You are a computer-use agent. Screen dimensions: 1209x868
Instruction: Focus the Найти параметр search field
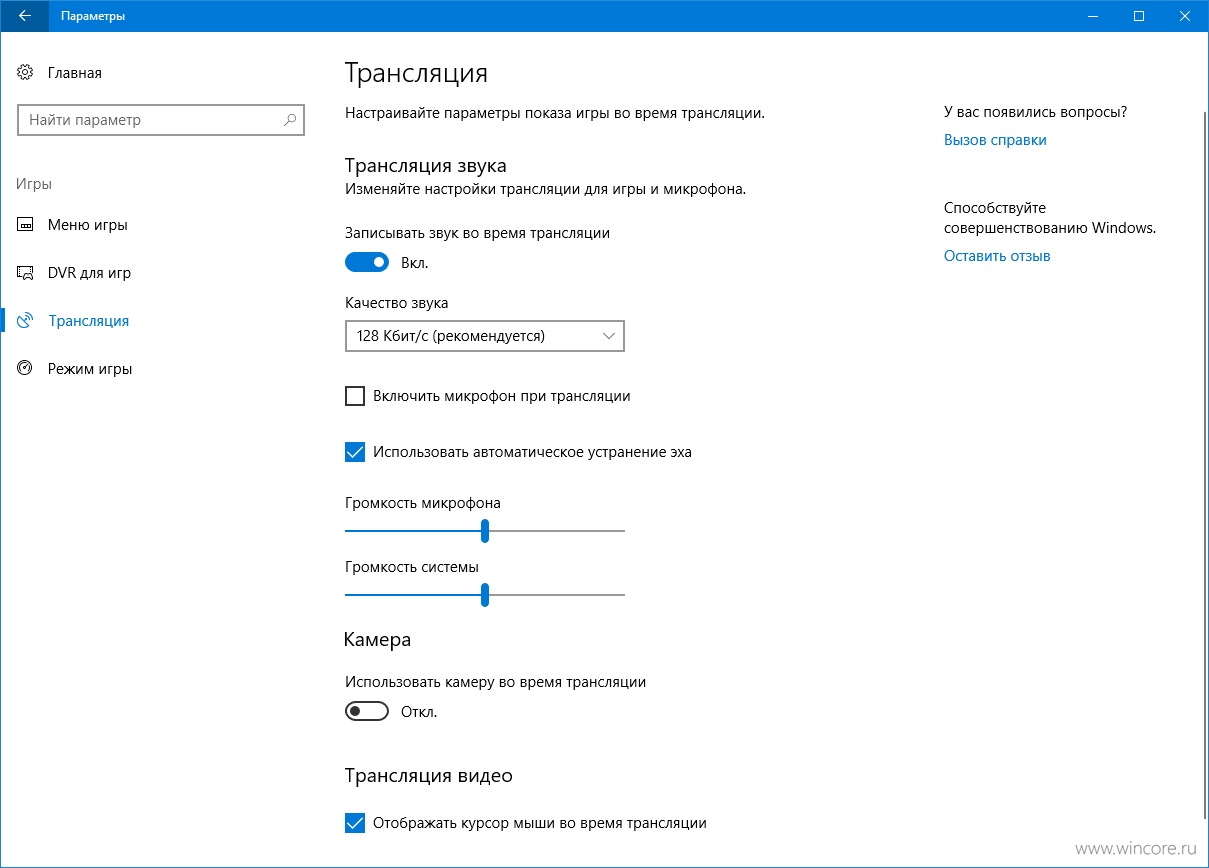(161, 120)
